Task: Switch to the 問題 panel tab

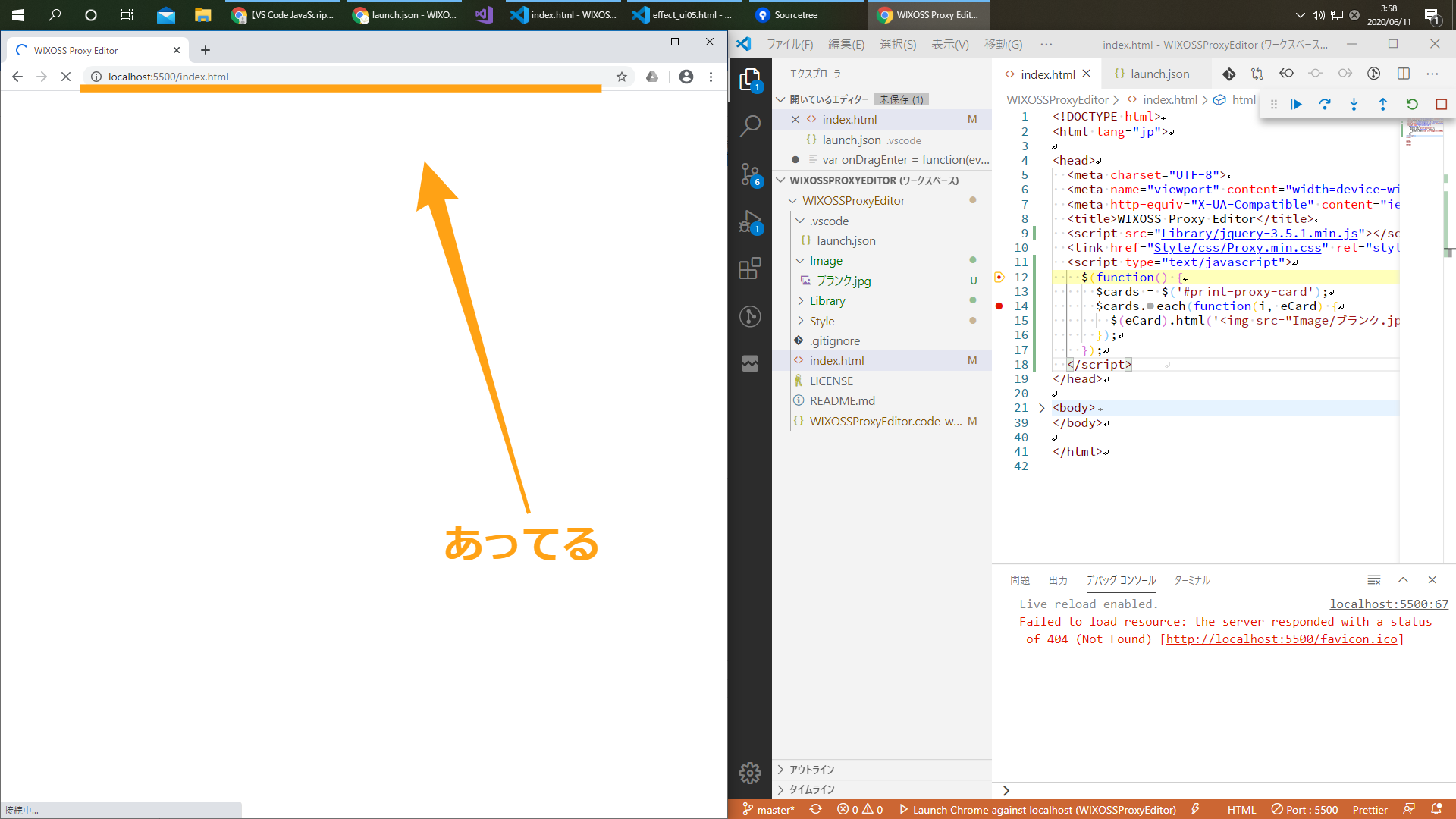Action: (x=1020, y=580)
